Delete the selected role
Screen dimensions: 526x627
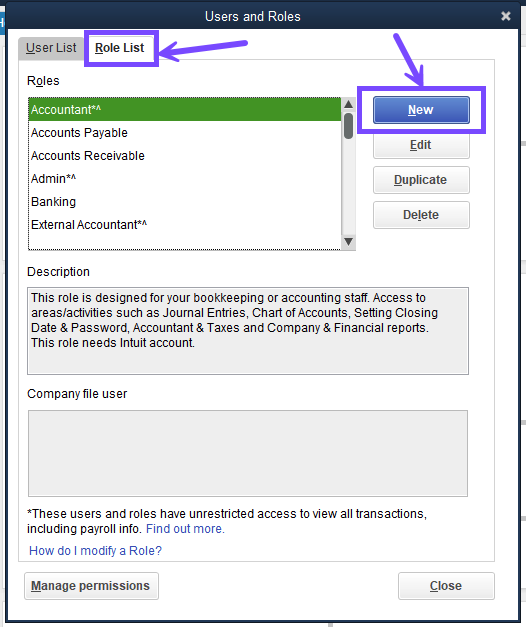[x=421, y=215]
